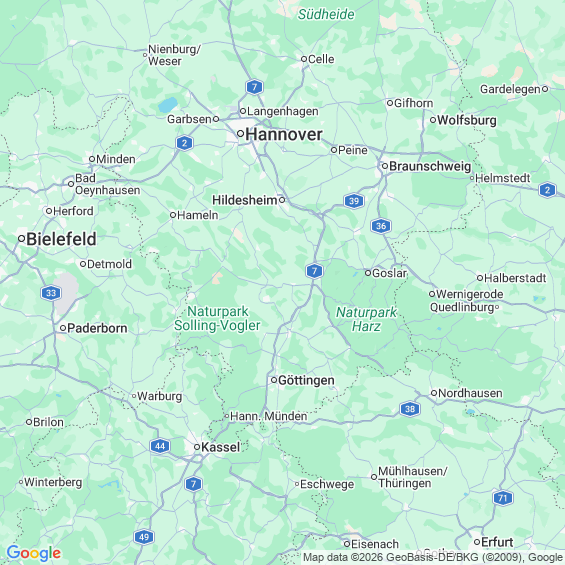The height and width of the screenshot is (565, 565).
Task: Select the Paderborn city label
Action: coord(97,328)
